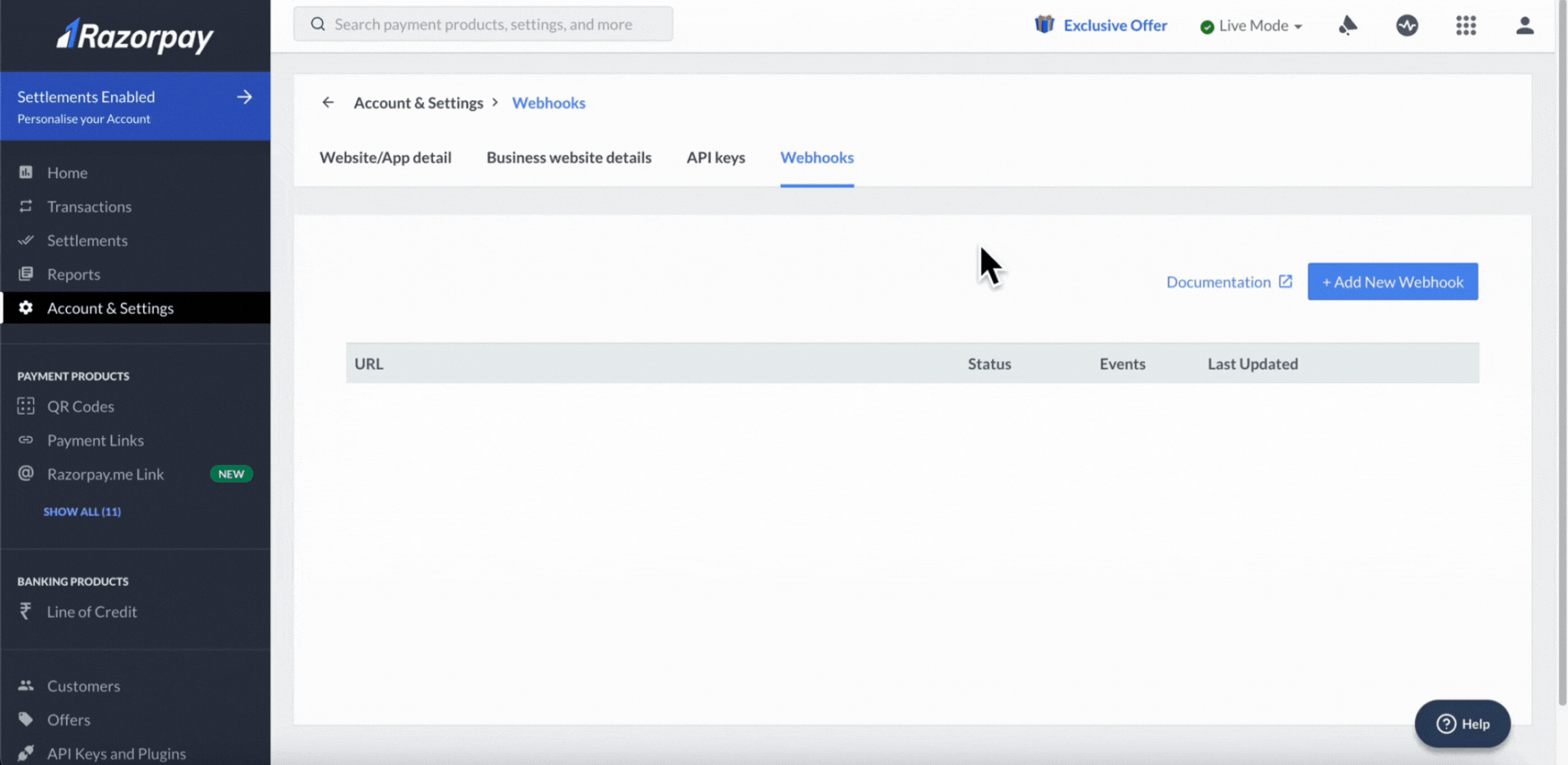This screenshot has width=1568, height=765.
Task: Click the Razorpay.me Link at-sign icon
Action: [26, 473]
